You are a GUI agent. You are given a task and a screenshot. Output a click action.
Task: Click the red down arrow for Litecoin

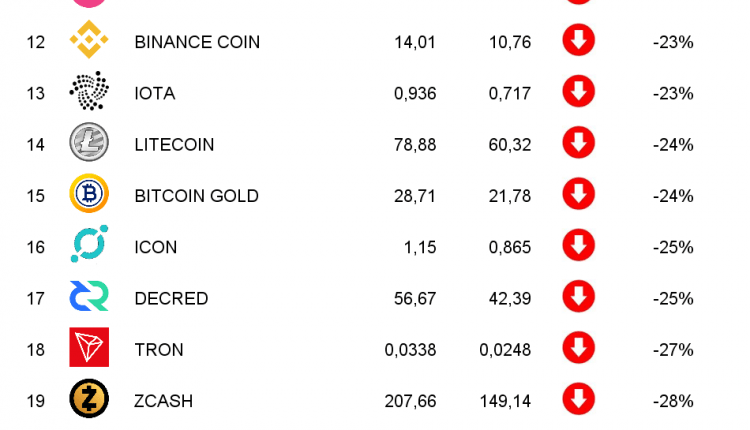[x=579, y=143]
